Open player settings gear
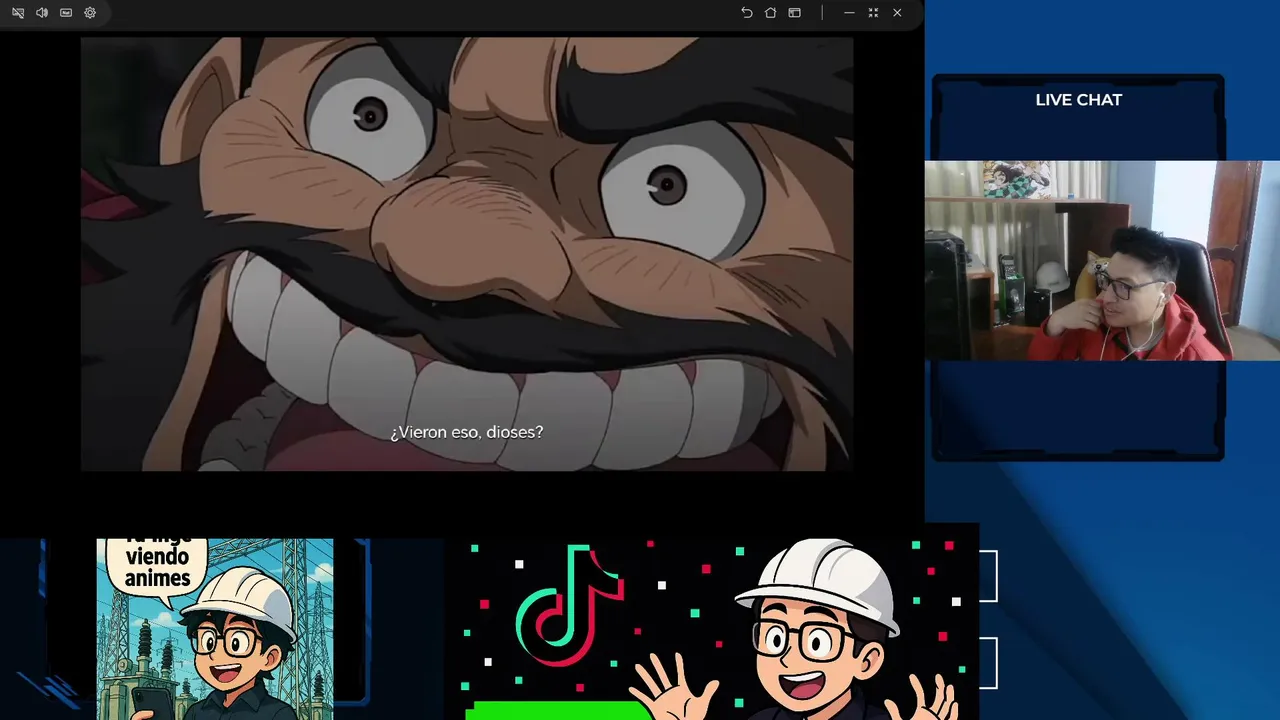Image resolution: width=1280 pixels, height=720 pixels. pyautogui.click(x=90, y=13)
